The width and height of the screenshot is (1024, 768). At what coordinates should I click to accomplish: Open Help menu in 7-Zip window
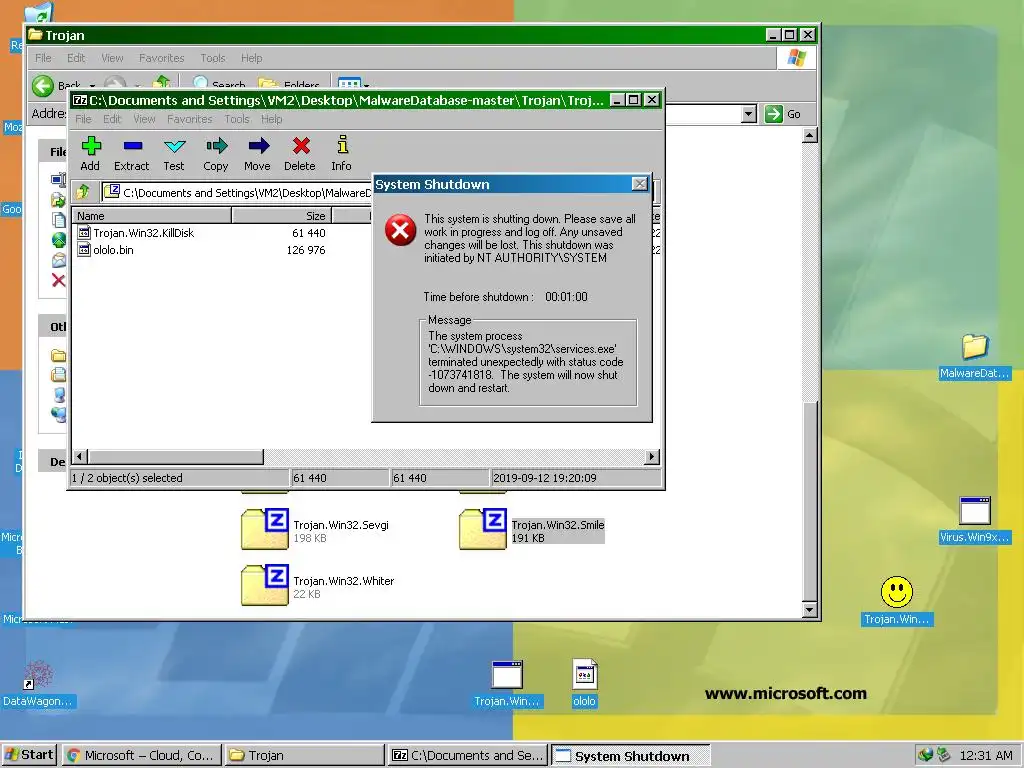[272, 119]
